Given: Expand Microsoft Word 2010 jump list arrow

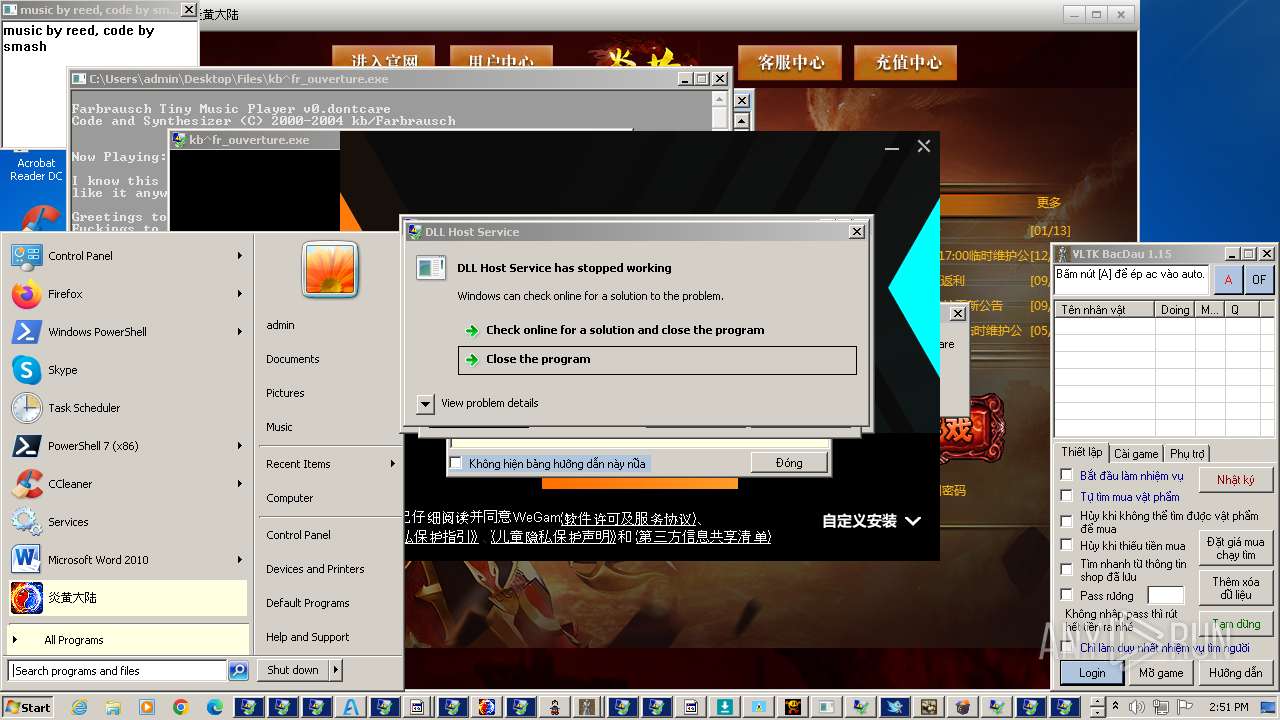Looking at the screenshot, I should pyautogui.click(x=240, y=560).
